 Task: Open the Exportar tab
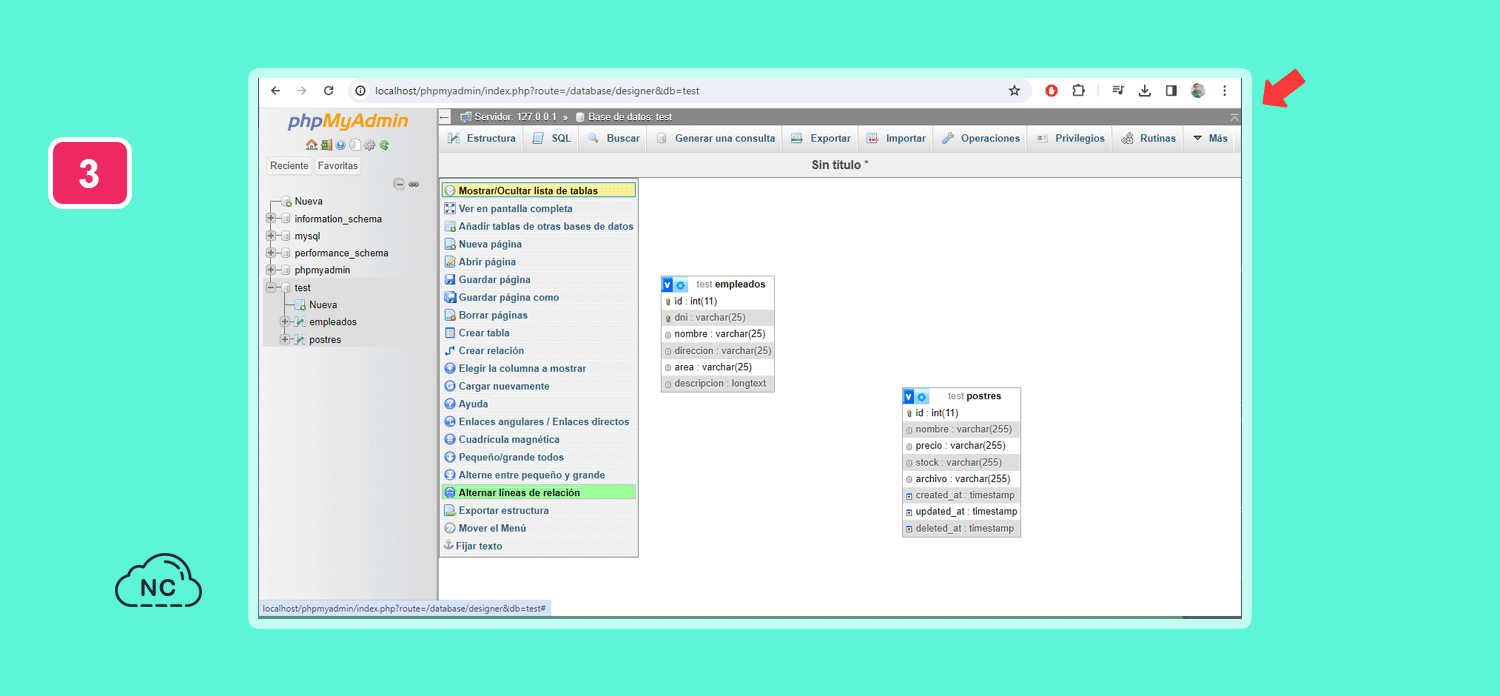click(x=820, y=138)
